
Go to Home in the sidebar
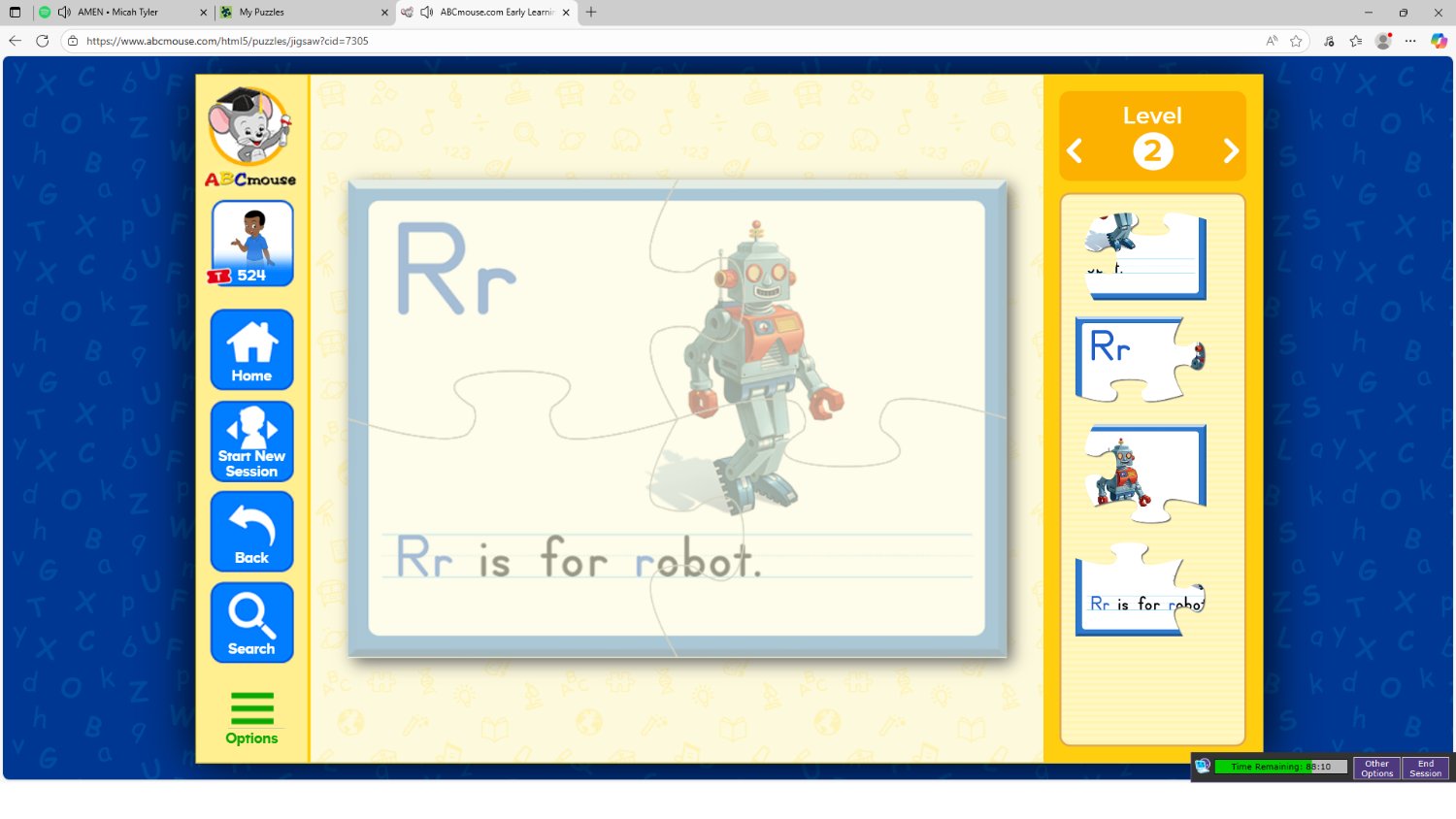point(252,349)
